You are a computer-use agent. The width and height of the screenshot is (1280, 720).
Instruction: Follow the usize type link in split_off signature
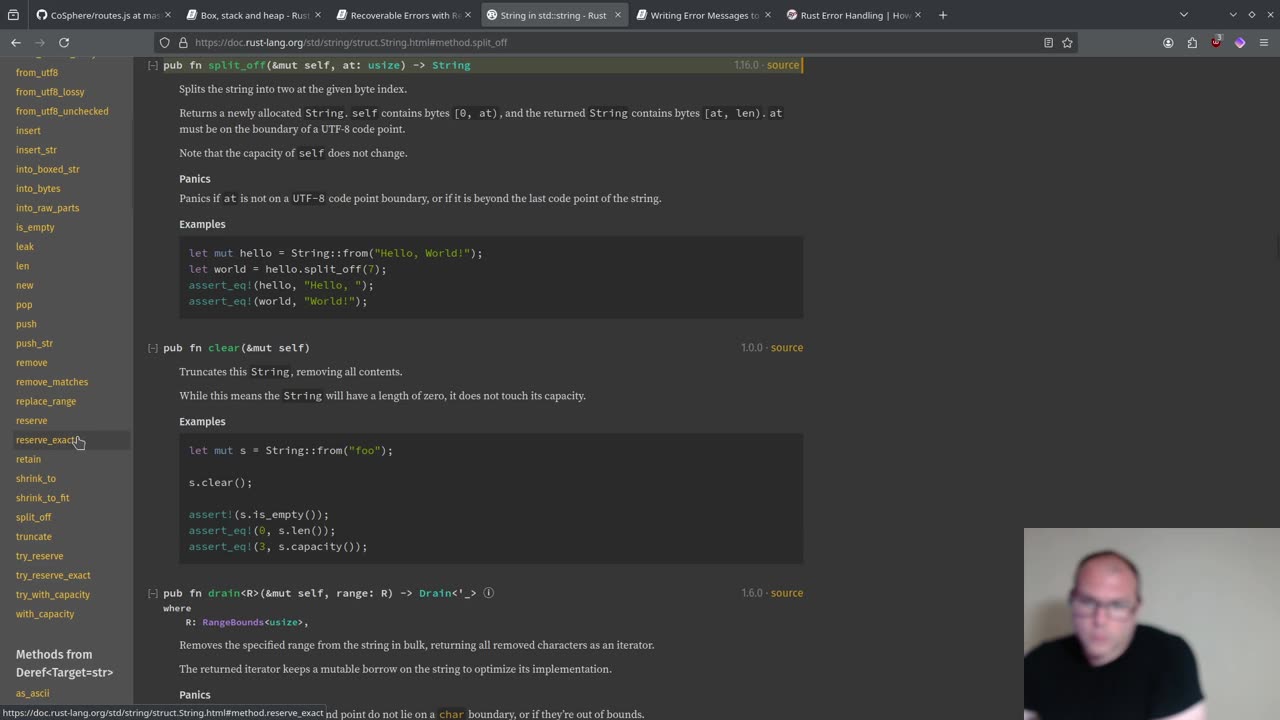tap(384, 65)
